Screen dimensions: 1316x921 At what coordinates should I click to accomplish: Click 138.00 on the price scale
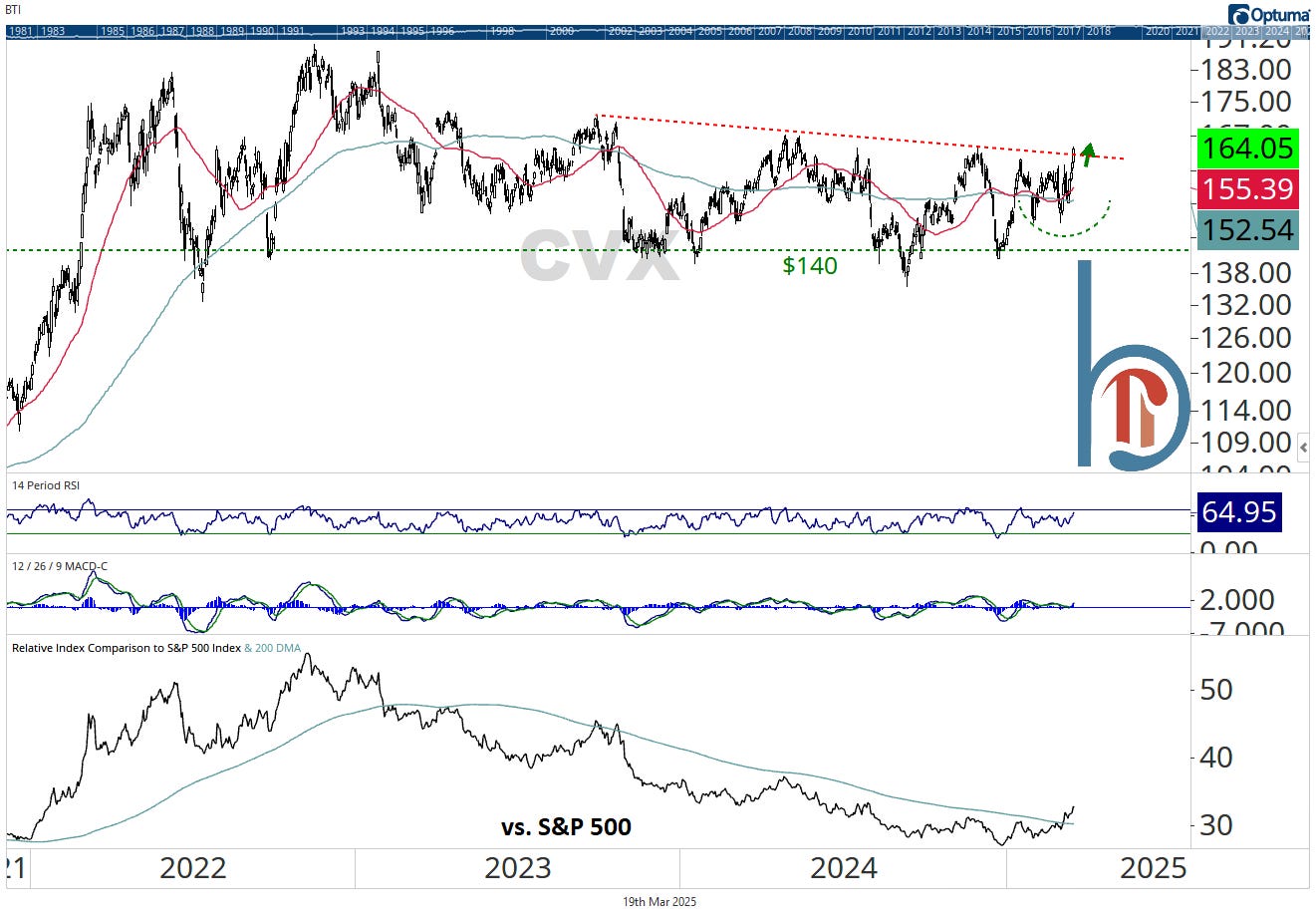pyautogui.click(x=1247, y=272)
